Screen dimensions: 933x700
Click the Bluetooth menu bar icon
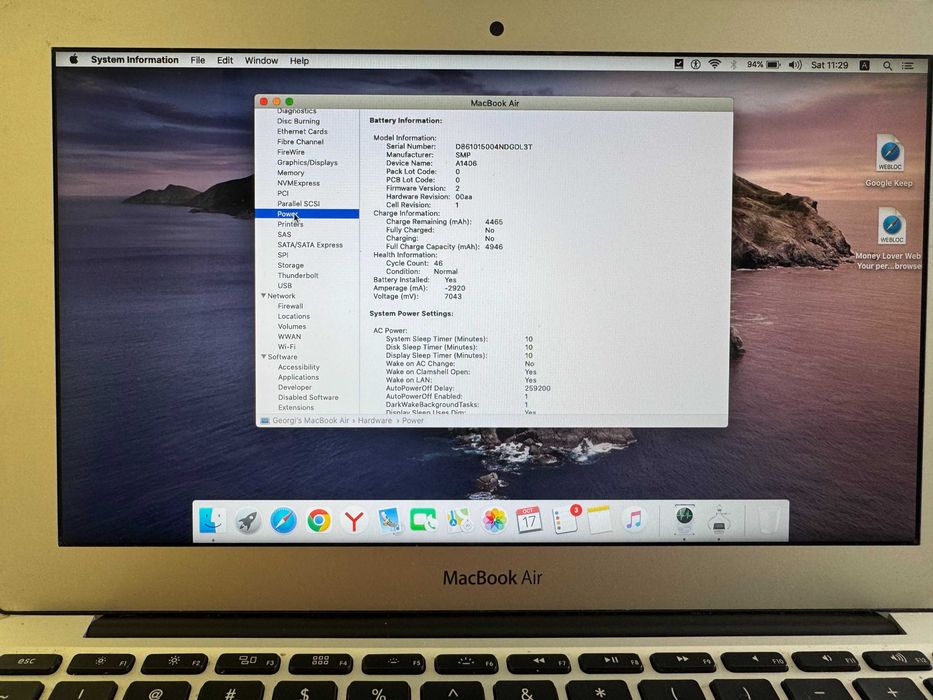(733, 64)
